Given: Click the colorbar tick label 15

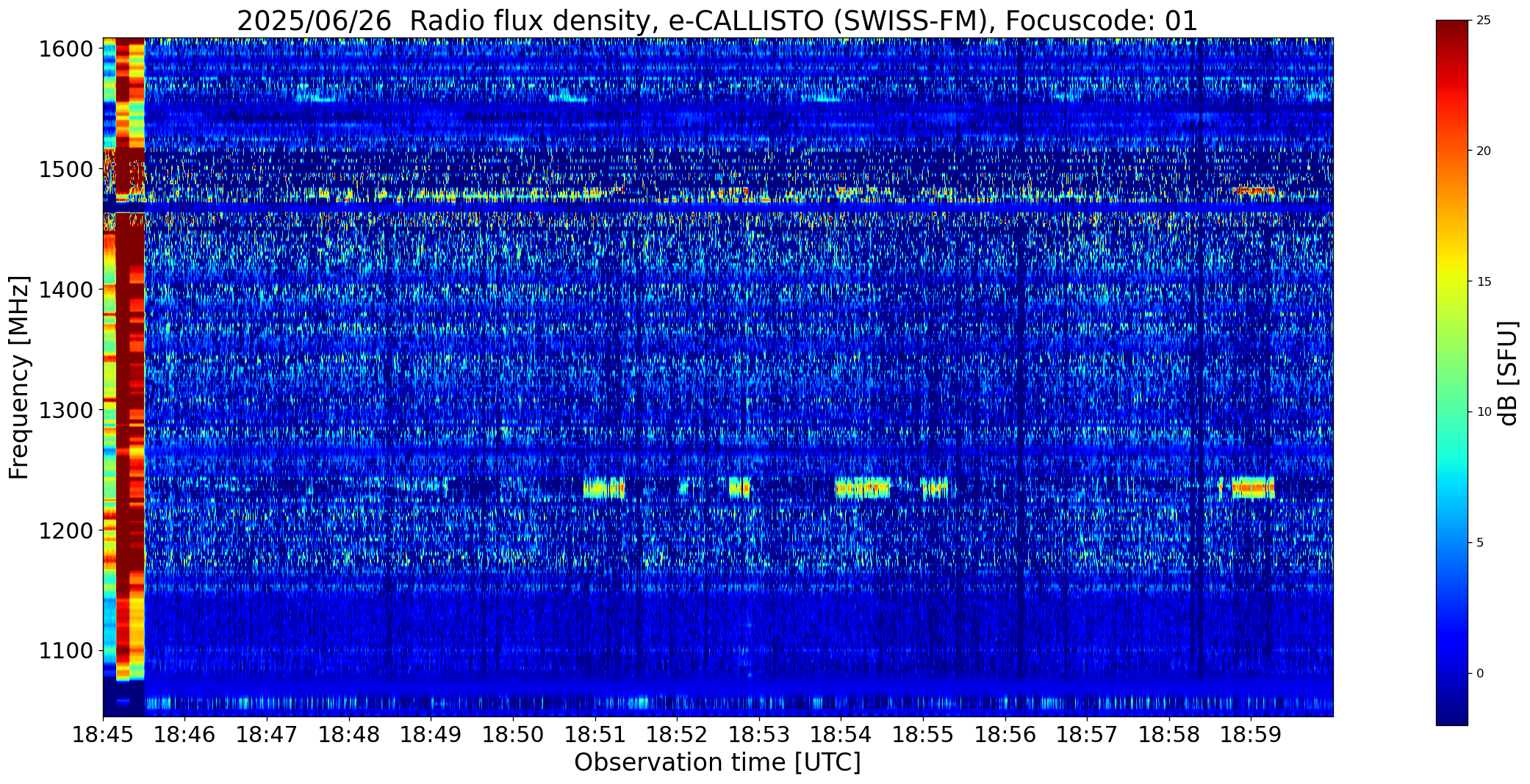Looking at the screenshot, I should [1484, 282].
